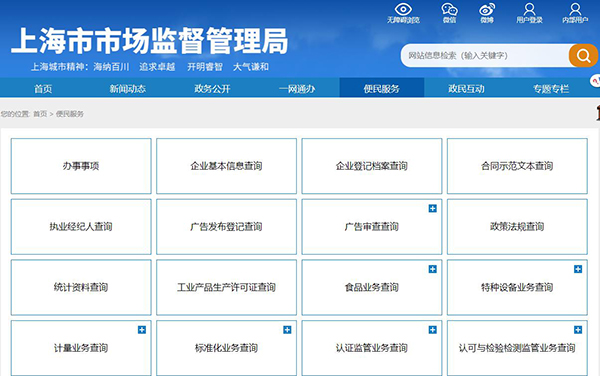The image size is (600, 376).
Task: Go to 一网通办 in navigation bar
Action: (297, 89)
